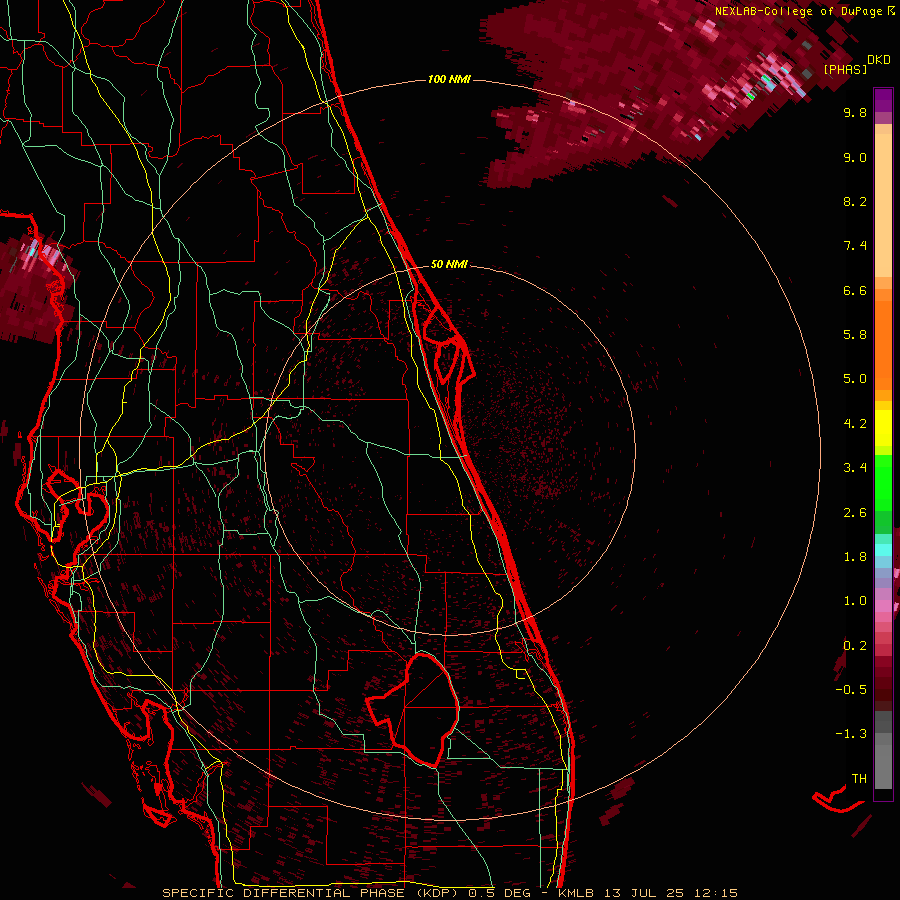Click the yellow segment of color bar
Screen dimensions: 900x900
(883, 428)
